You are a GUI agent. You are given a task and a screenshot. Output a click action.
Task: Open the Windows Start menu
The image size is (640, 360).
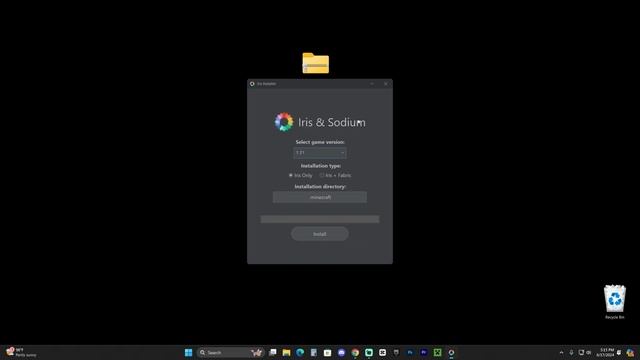188,353
